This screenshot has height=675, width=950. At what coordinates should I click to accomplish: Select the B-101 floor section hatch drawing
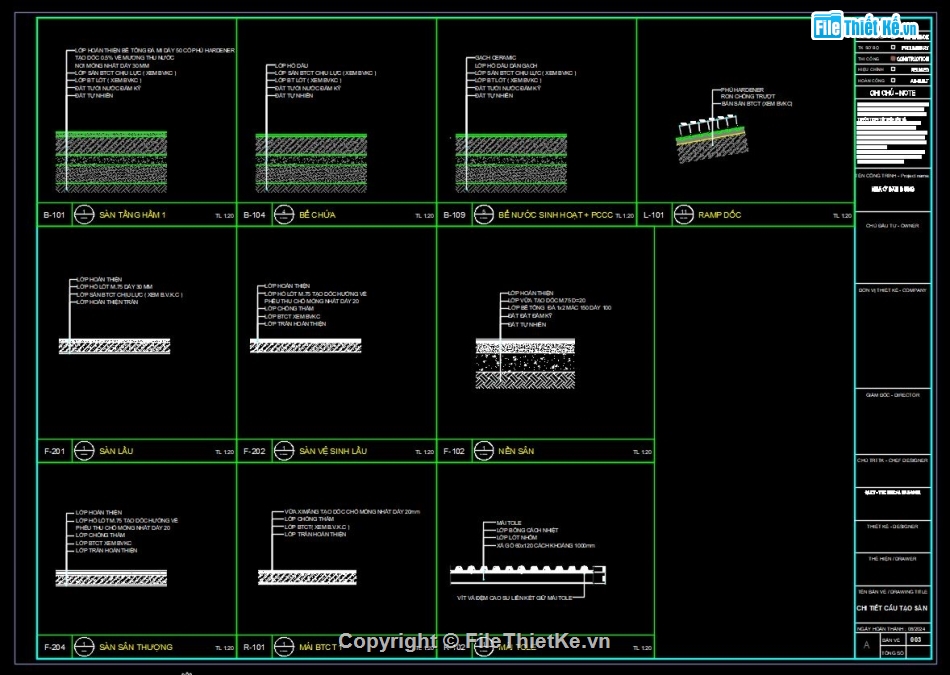coord(111,162)
